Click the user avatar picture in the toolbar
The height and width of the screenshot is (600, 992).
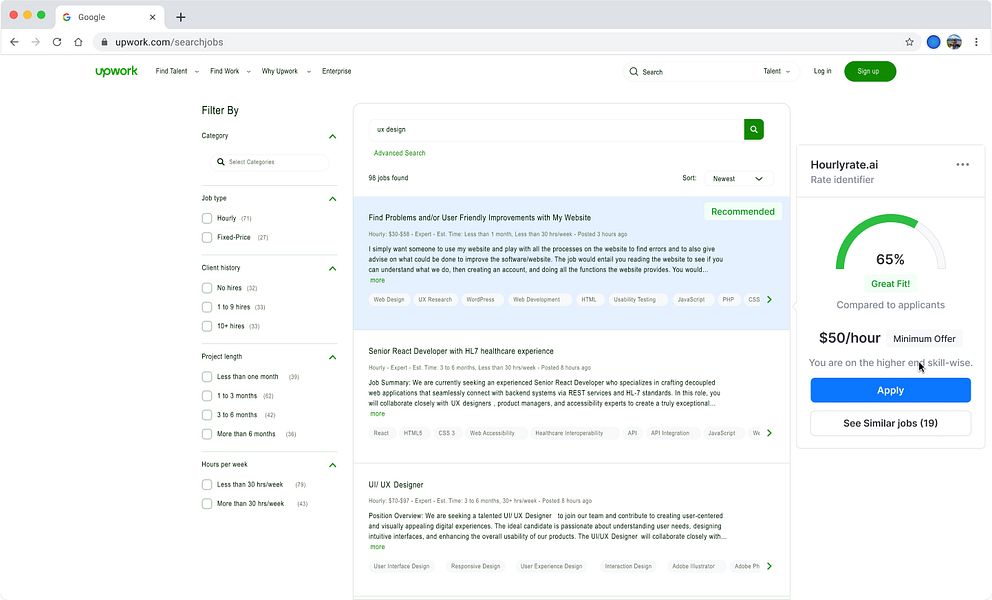coord(954,42)
